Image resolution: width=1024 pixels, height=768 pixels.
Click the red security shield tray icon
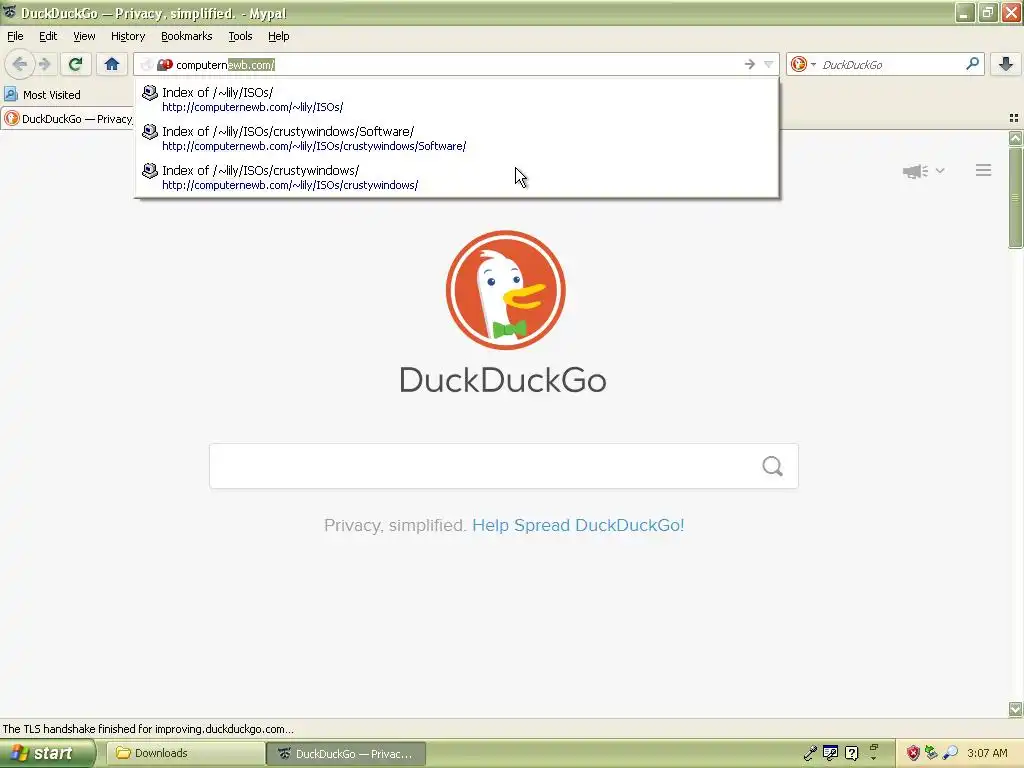coord(913,754)
